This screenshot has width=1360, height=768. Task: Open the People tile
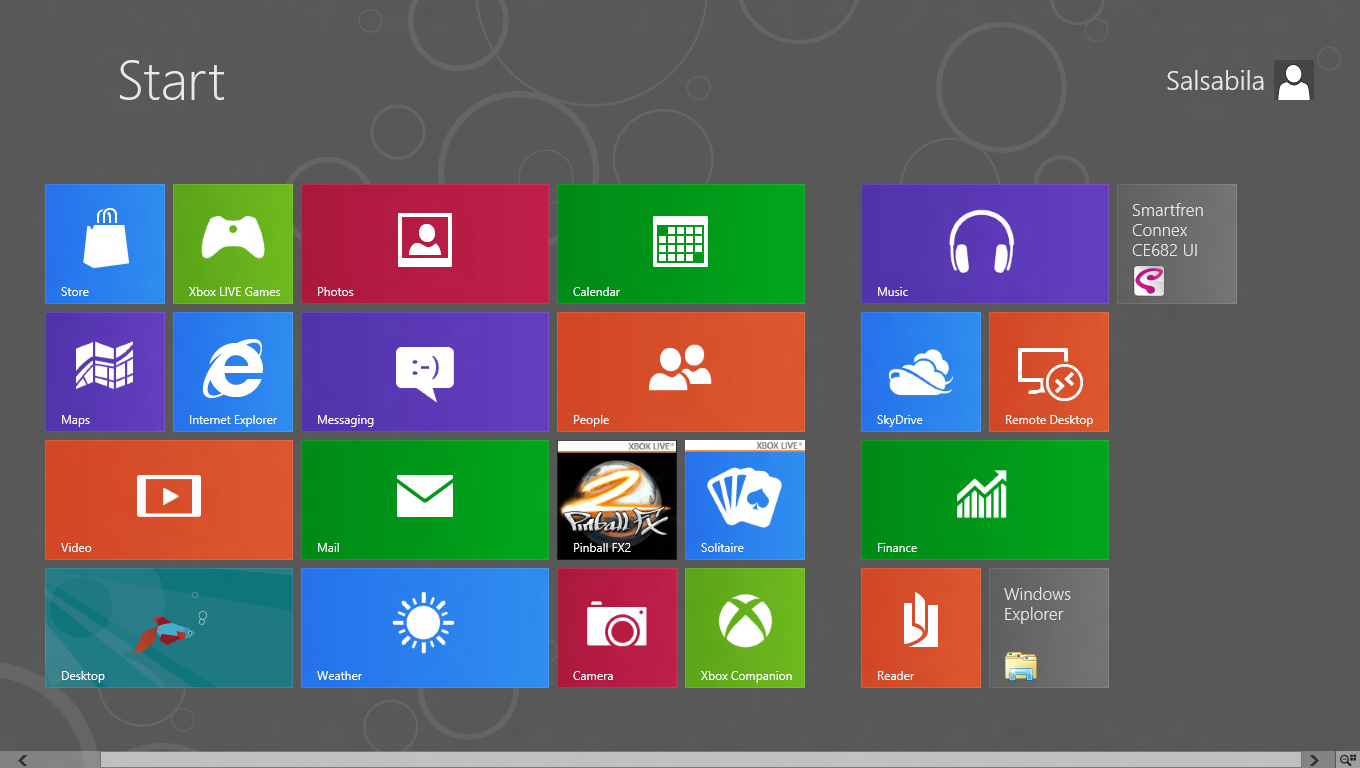click(x=680, y=371)
